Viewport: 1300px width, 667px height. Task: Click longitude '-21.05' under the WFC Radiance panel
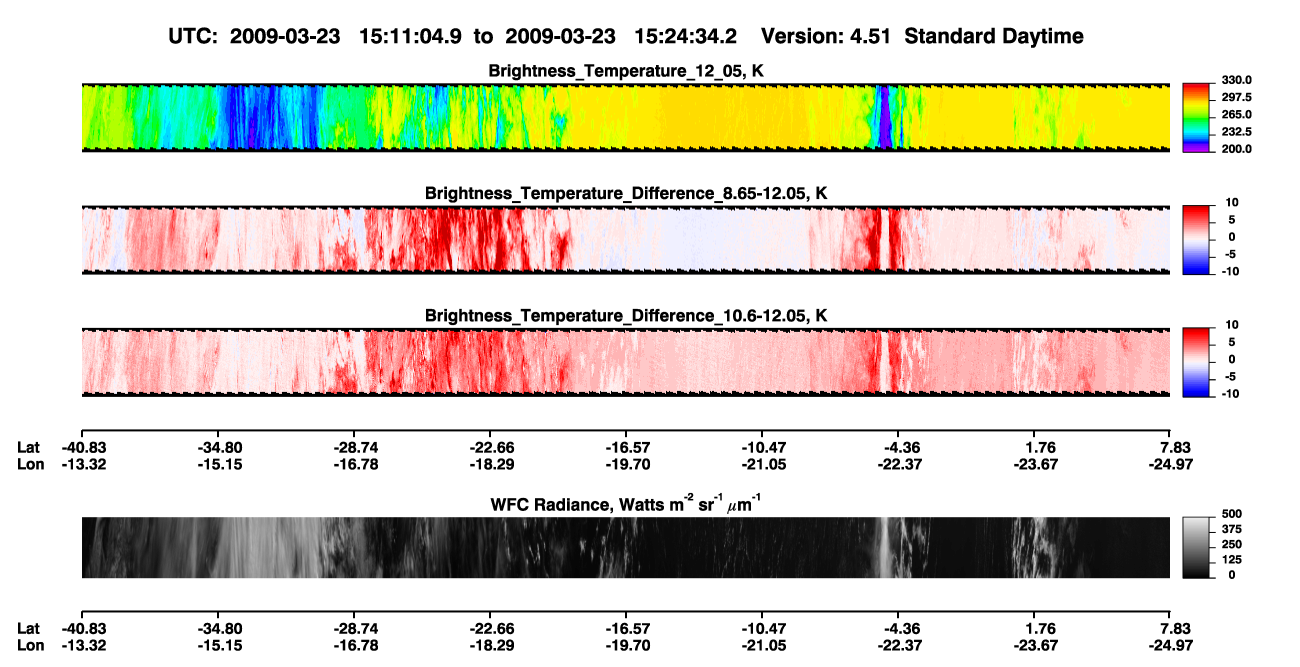point(762,645)
